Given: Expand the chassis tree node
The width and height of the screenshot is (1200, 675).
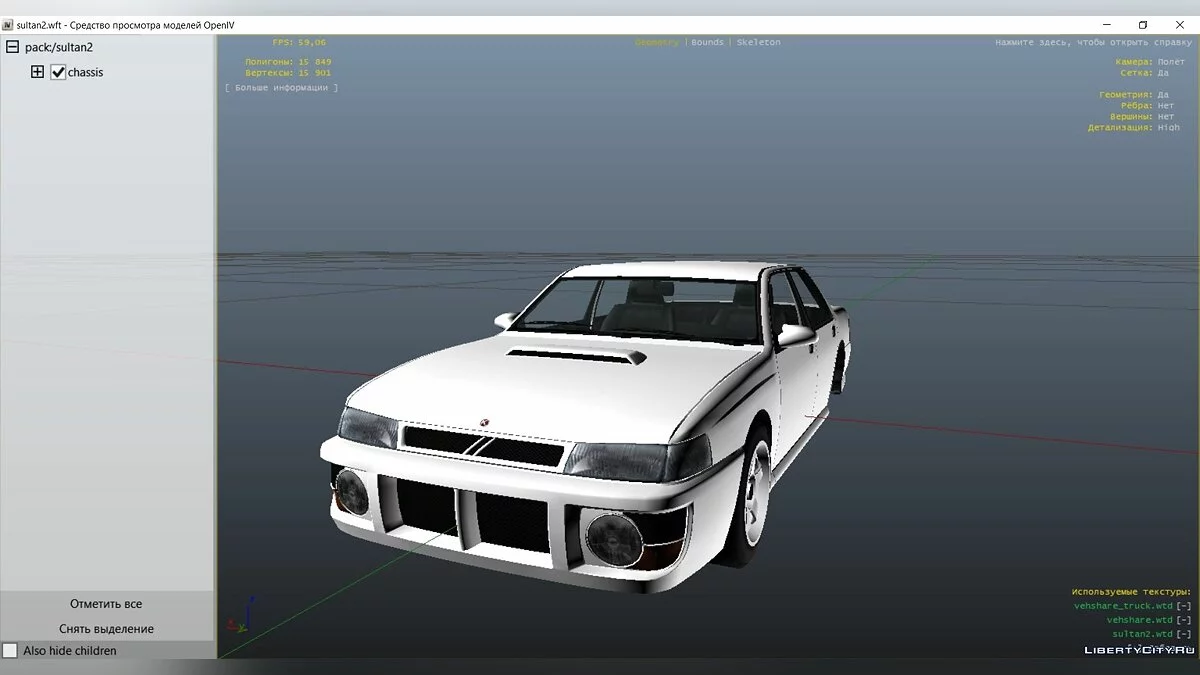Looking at the screenshot, I should 38,72.
